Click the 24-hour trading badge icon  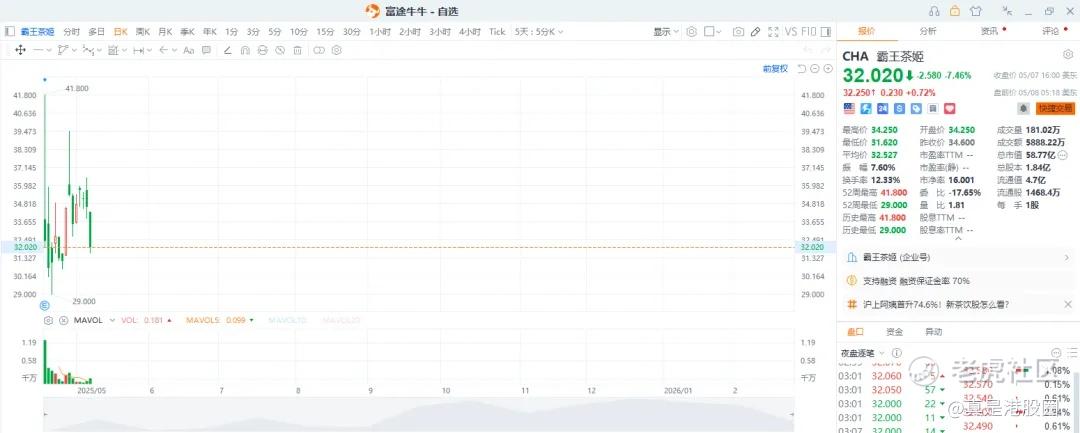pos(882,108)
